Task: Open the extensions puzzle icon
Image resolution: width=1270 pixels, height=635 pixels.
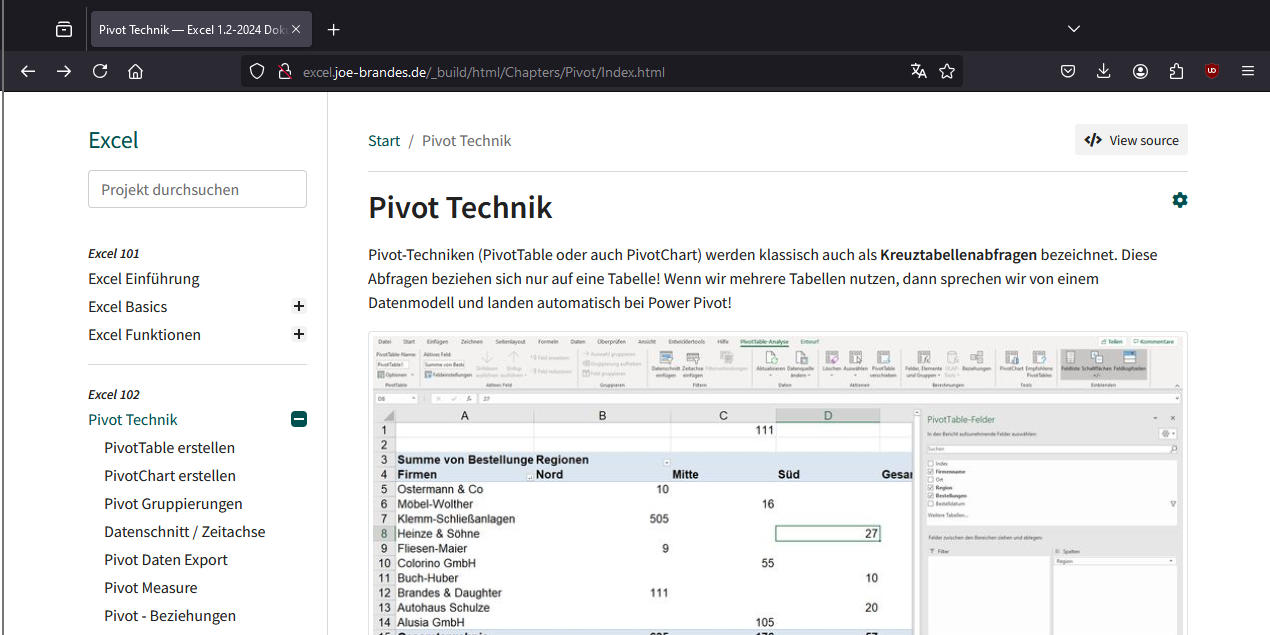Action: pyautogui.click(x=1176, y=71)
